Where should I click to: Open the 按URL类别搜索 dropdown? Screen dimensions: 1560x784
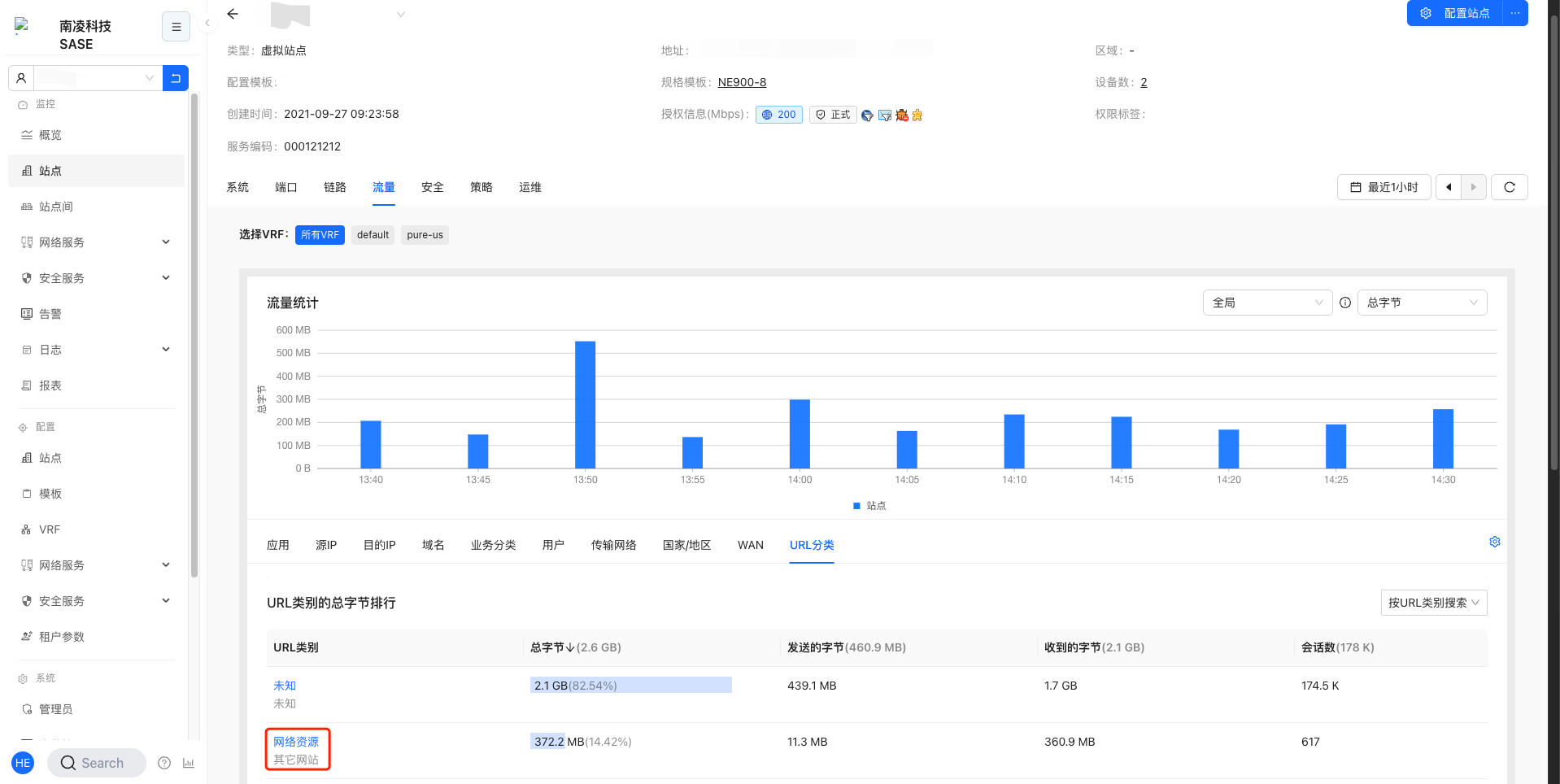pyautogui.click(x=1434, y=603)
